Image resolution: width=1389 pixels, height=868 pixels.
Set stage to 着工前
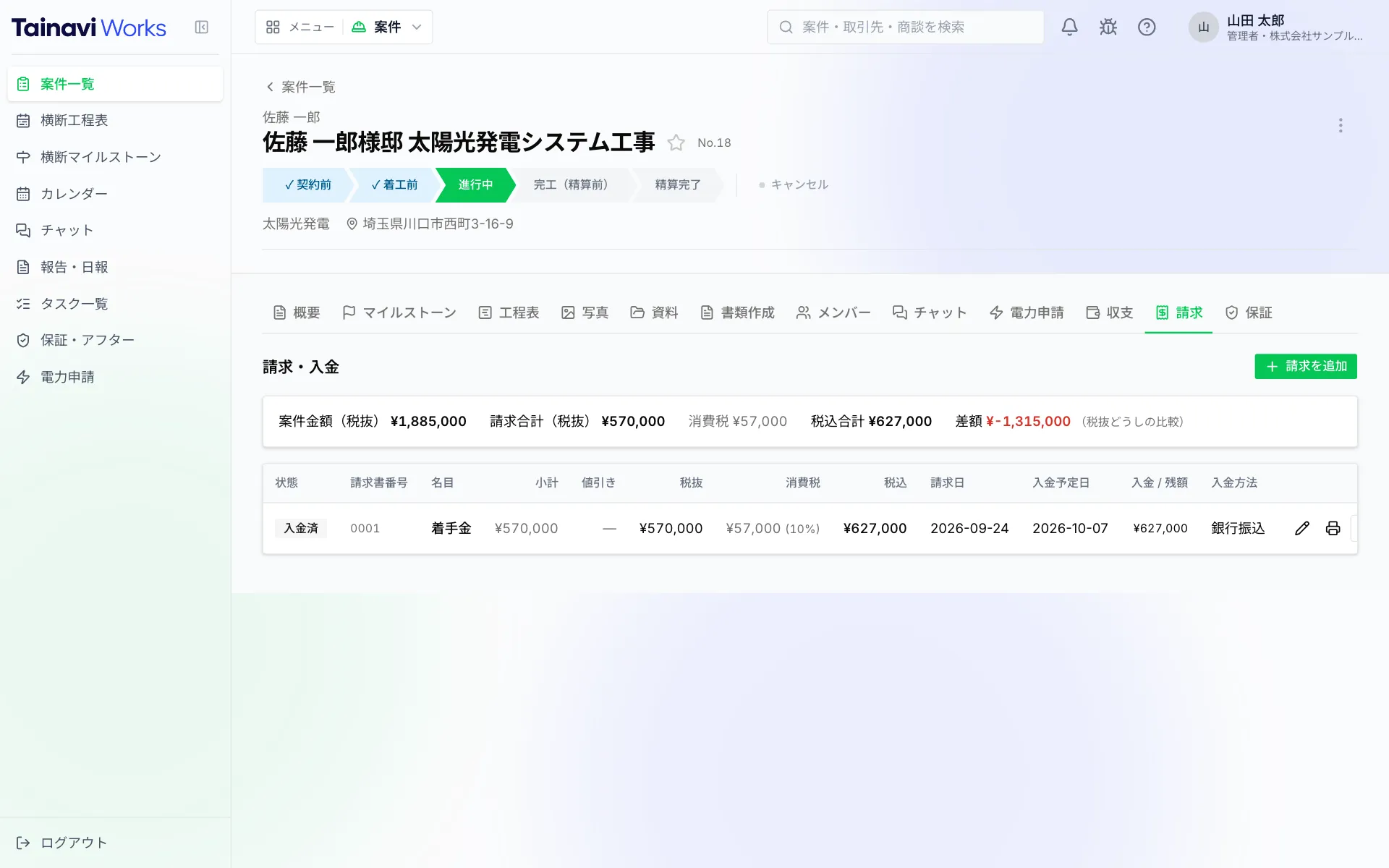pos(394,184)
